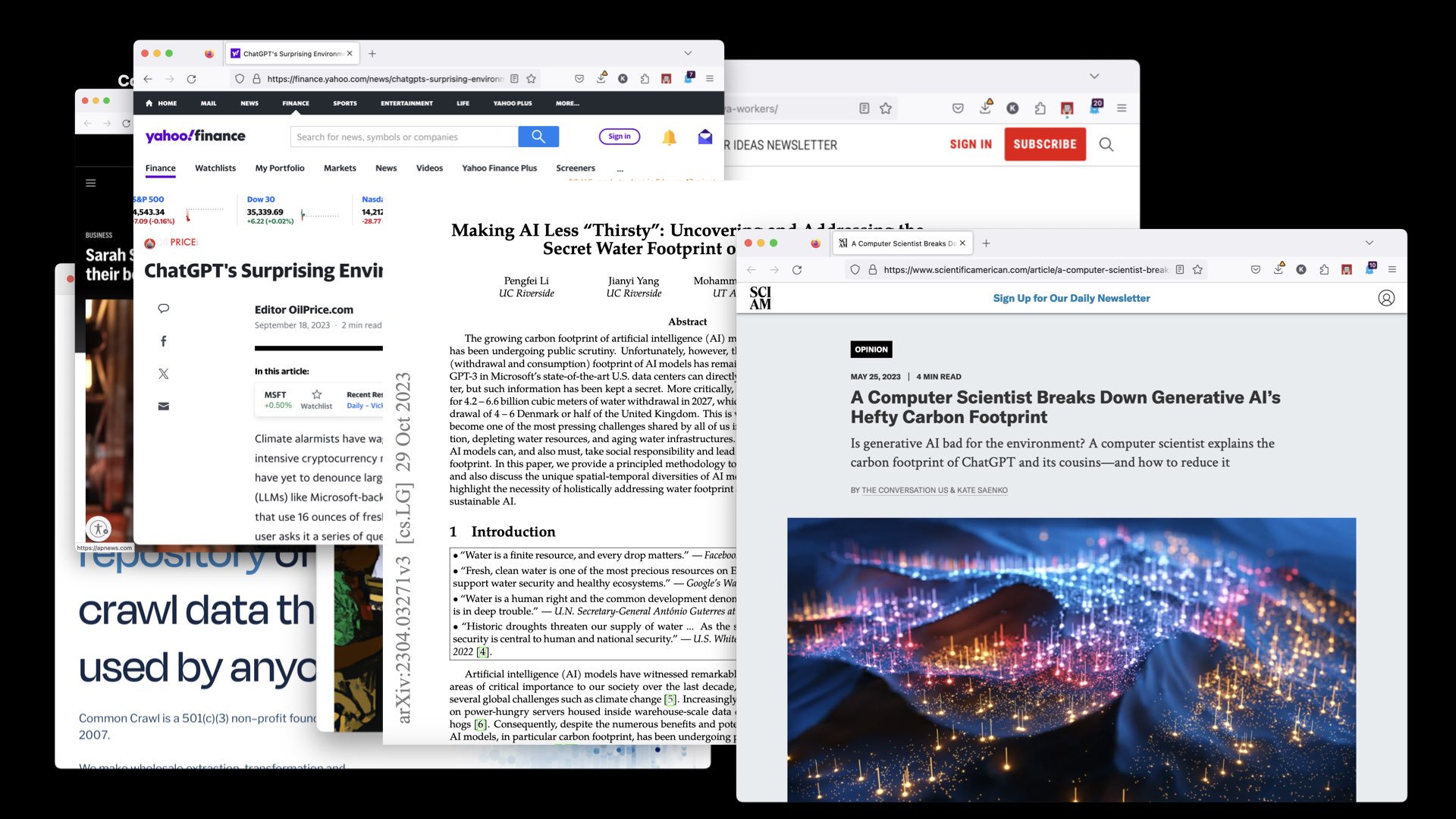Share the article on X
This screenshot has height=819, width=1456.
coord(163,374)
